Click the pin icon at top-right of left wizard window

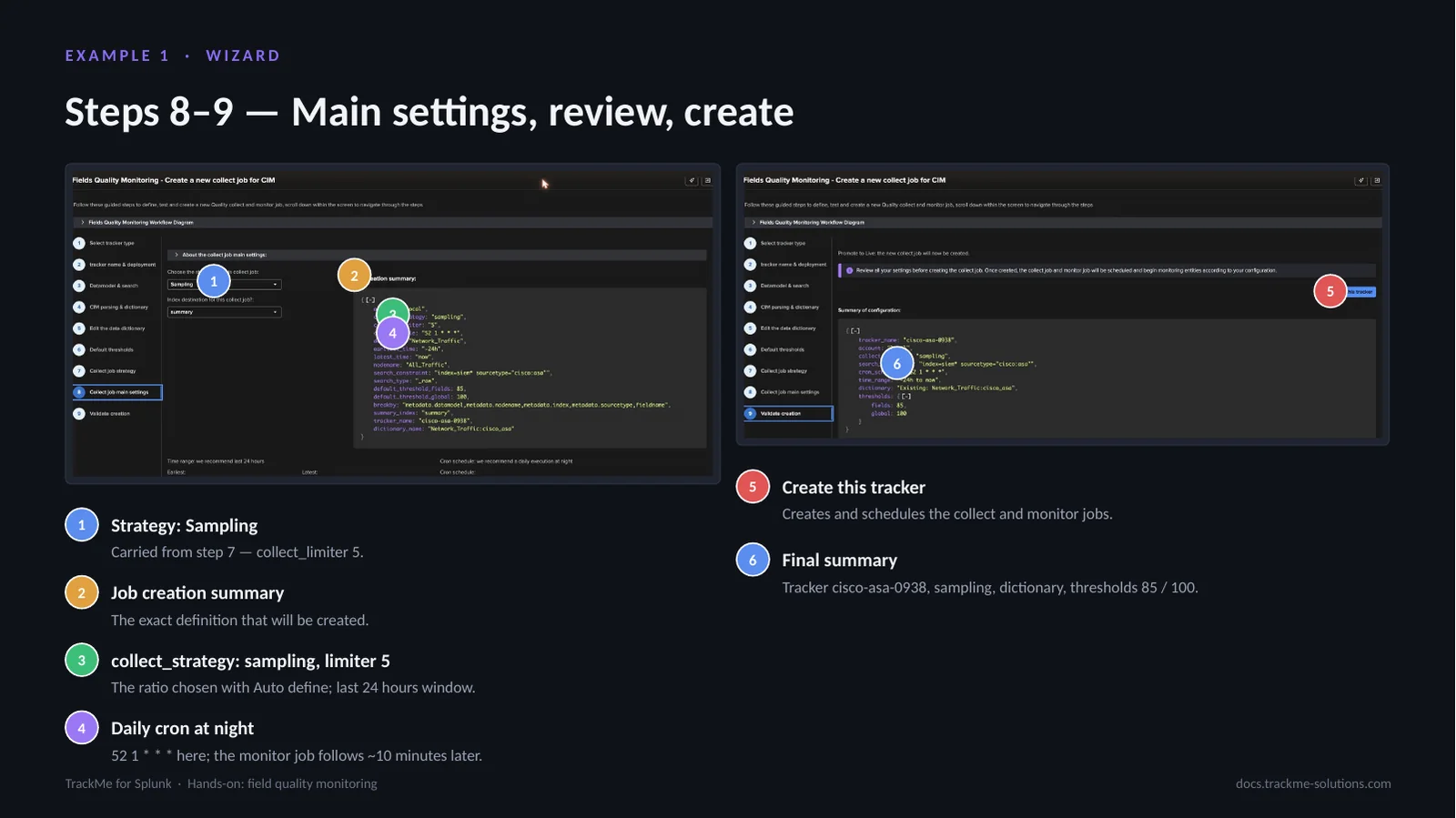[692, 180]
